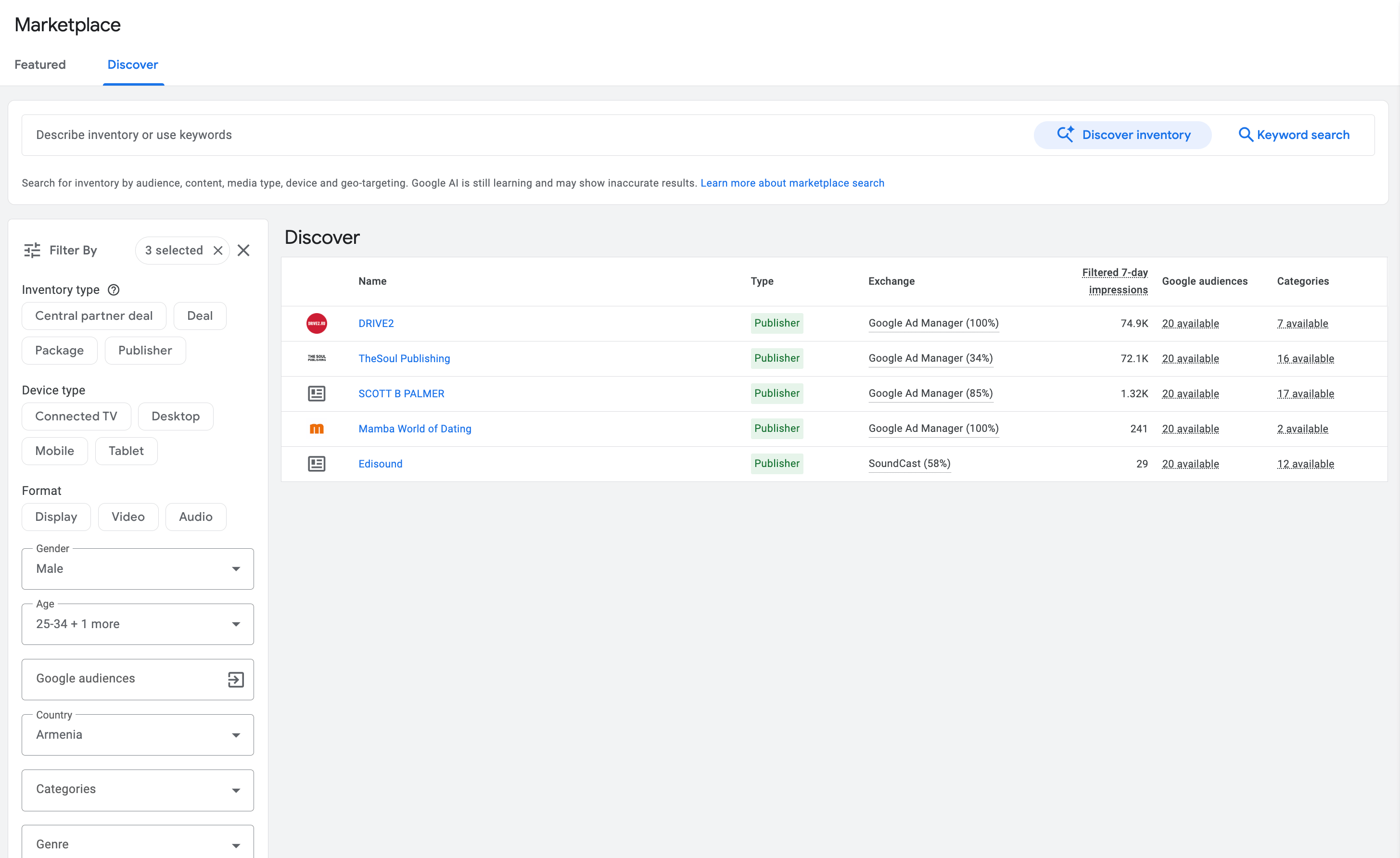Viewport: 1400px width, 858px height.
Task: Toggle Desktop device chip
Action: pyautogui.click(x=176, y=416)
